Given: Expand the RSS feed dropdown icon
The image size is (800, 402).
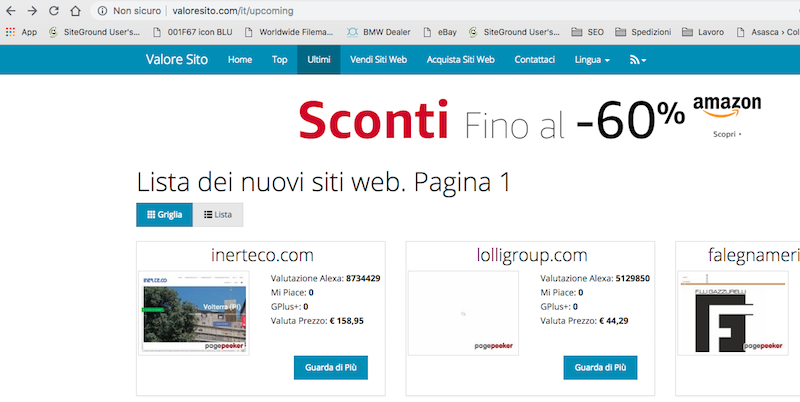Looking at the screenshot, I should pyautogui.click(x=638, y=60).
